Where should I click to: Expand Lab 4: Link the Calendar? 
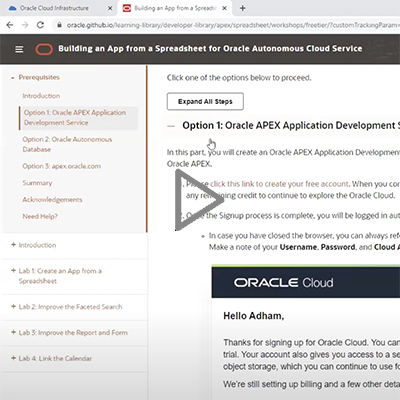(x=13, y=358)
